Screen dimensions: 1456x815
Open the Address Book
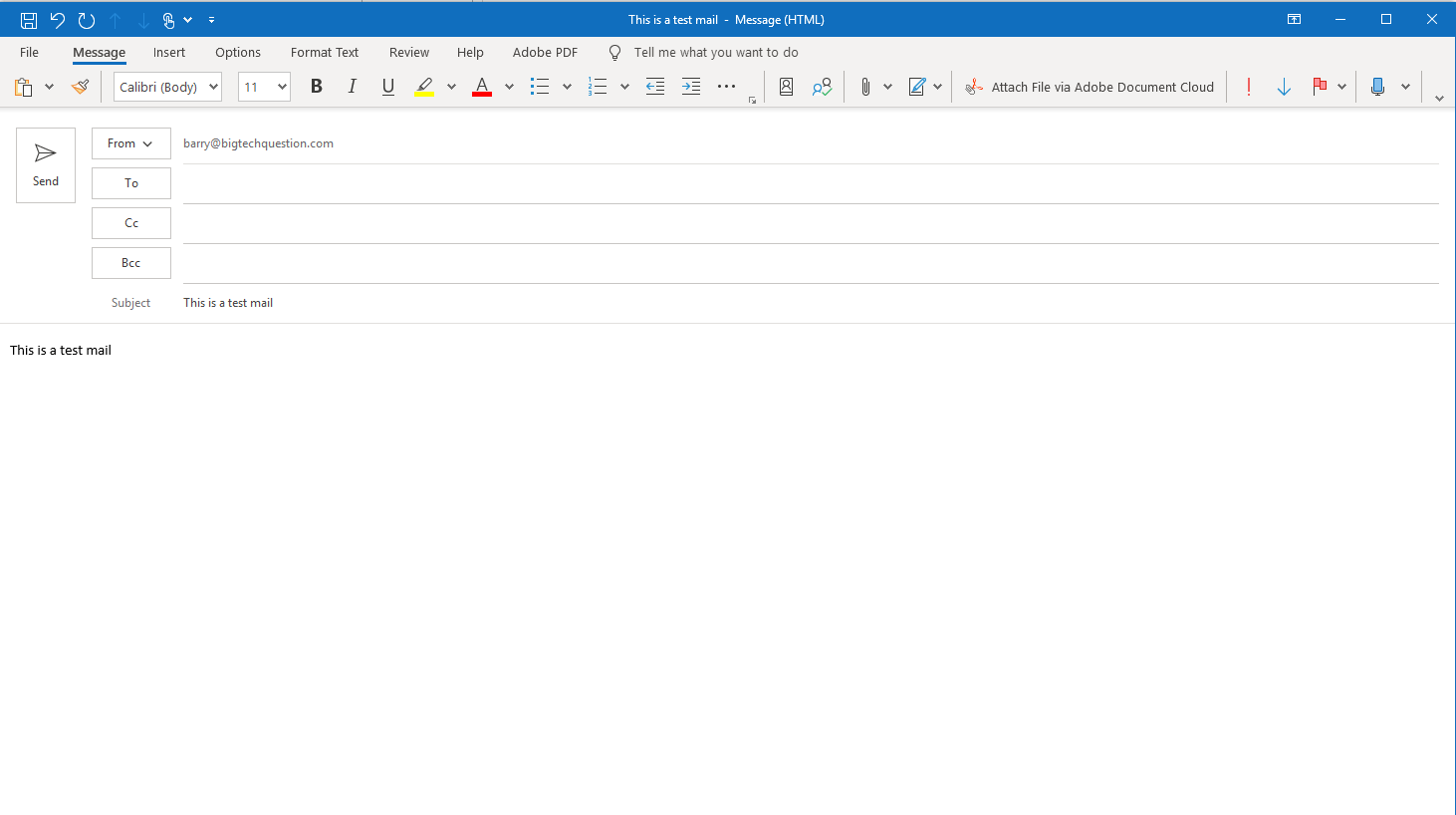(x=786, y=87)
